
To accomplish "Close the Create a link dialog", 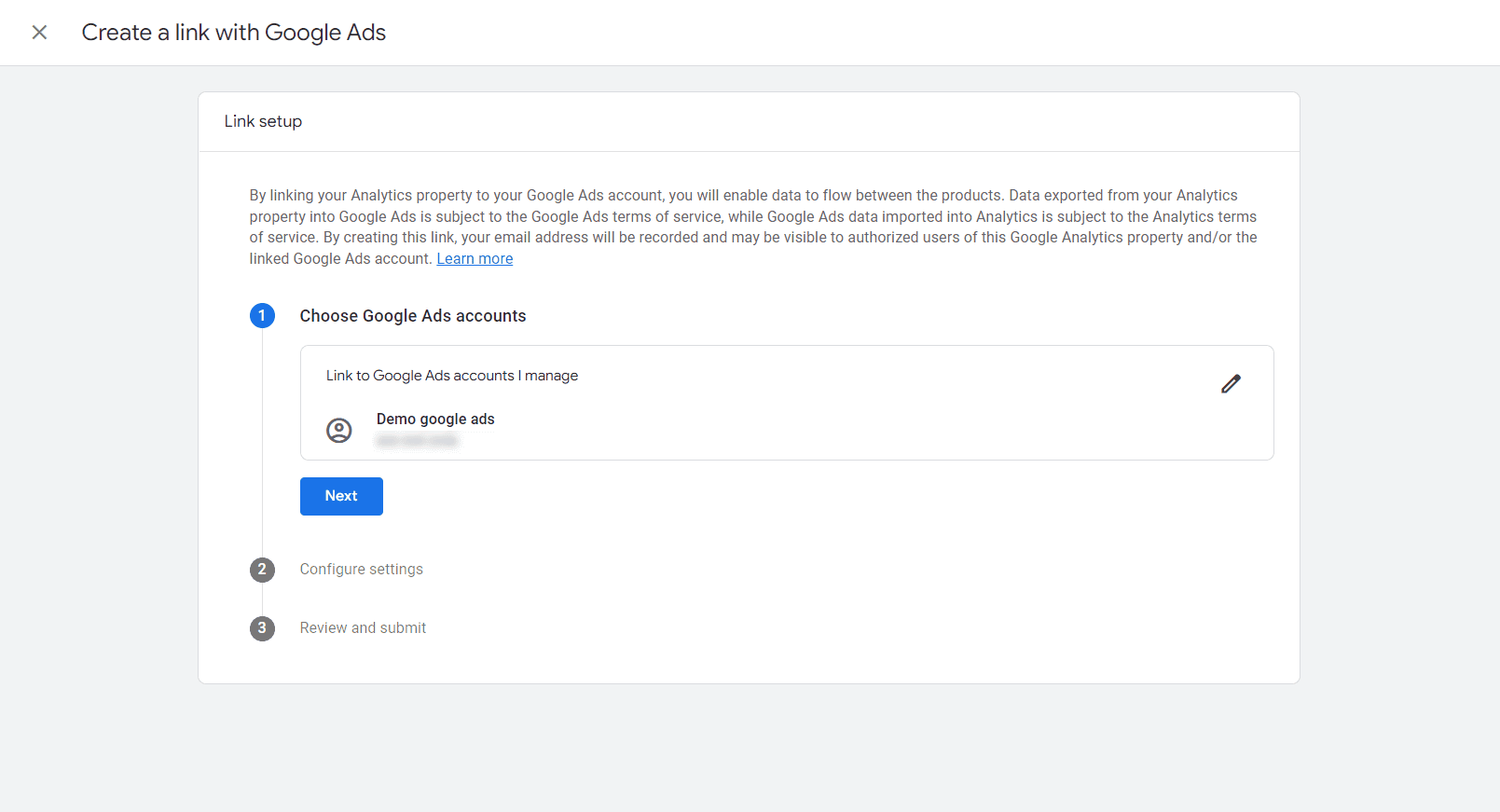I will coord(39,33).
